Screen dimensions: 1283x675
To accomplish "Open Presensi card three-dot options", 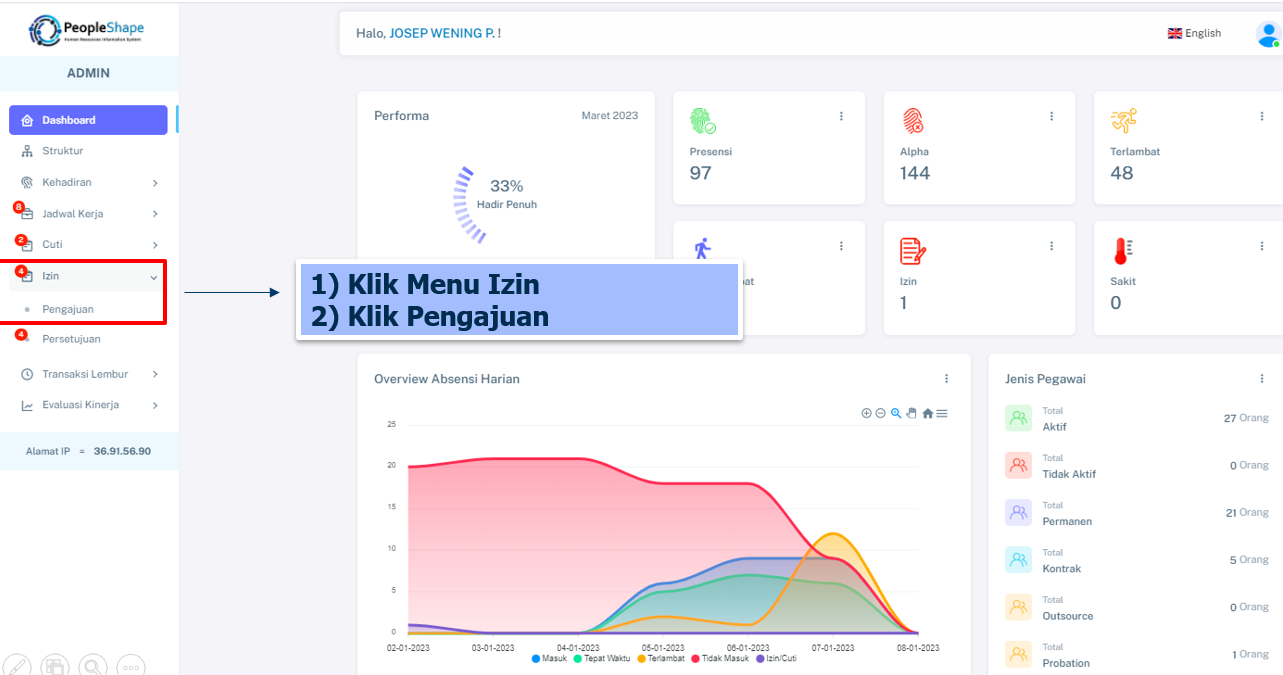I will 841,116.
